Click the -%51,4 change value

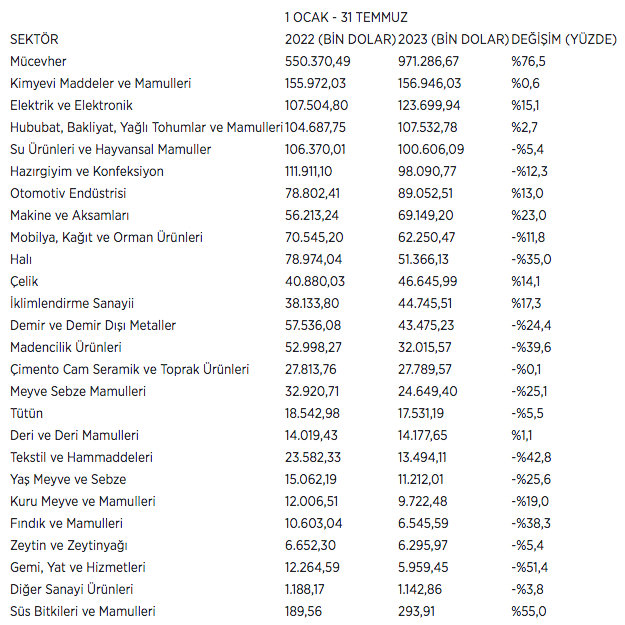tap(530, 567)
